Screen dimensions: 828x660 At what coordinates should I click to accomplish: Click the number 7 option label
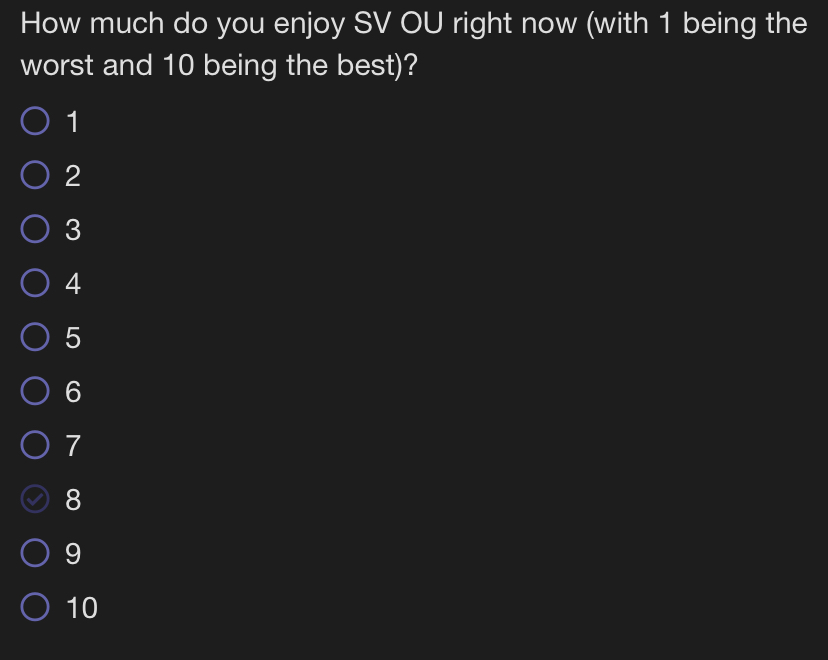(x=73, y=446)
